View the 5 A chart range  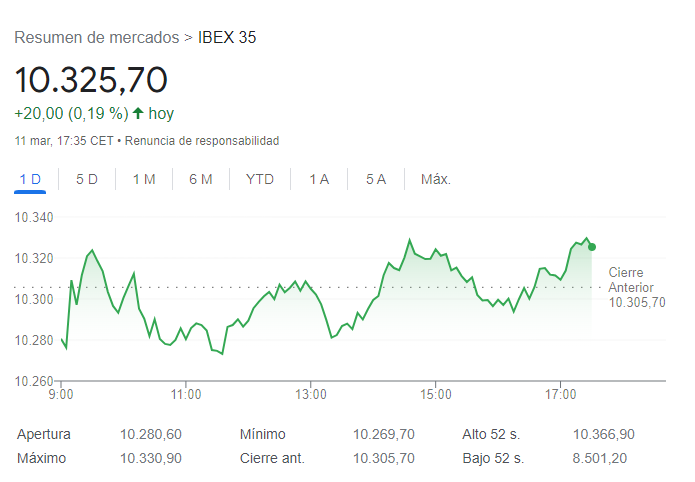[x=376, y=179]
